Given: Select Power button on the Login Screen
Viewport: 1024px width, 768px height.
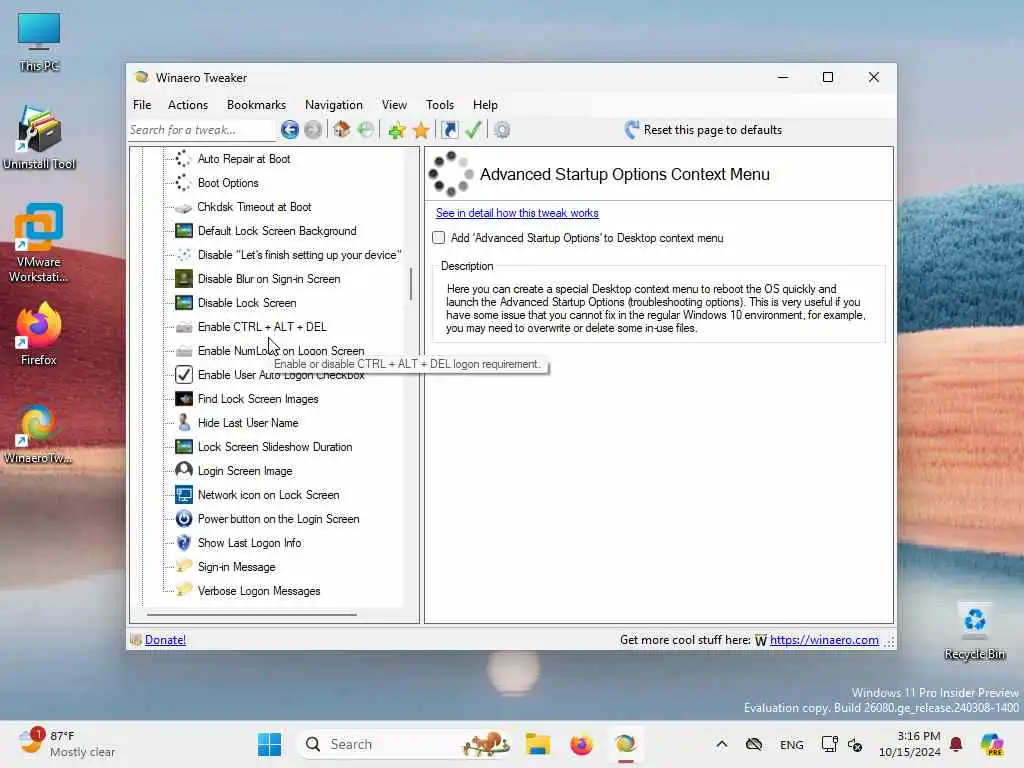Looking at the screenshot, I should pyautogui.click(x=278, y=519).
